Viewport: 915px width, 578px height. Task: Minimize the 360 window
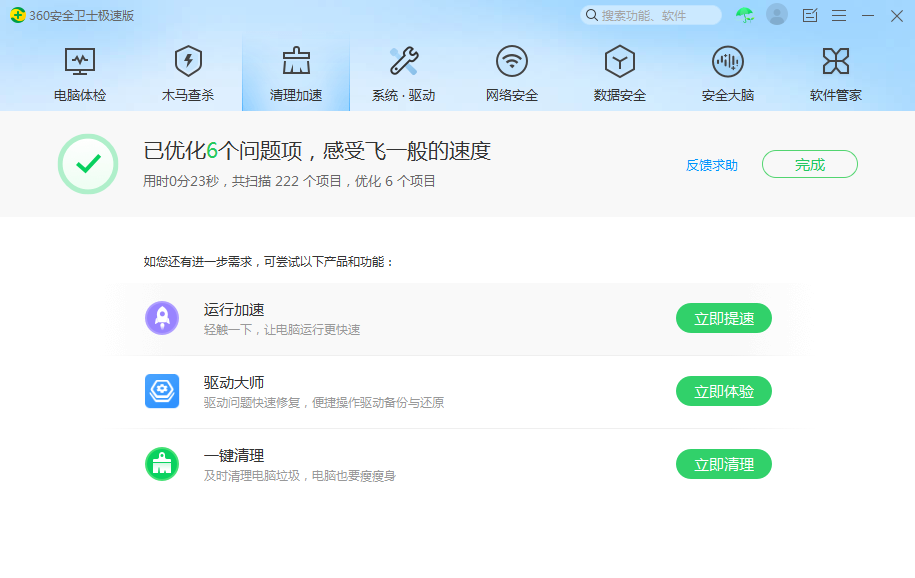click(x=868, y=16)
